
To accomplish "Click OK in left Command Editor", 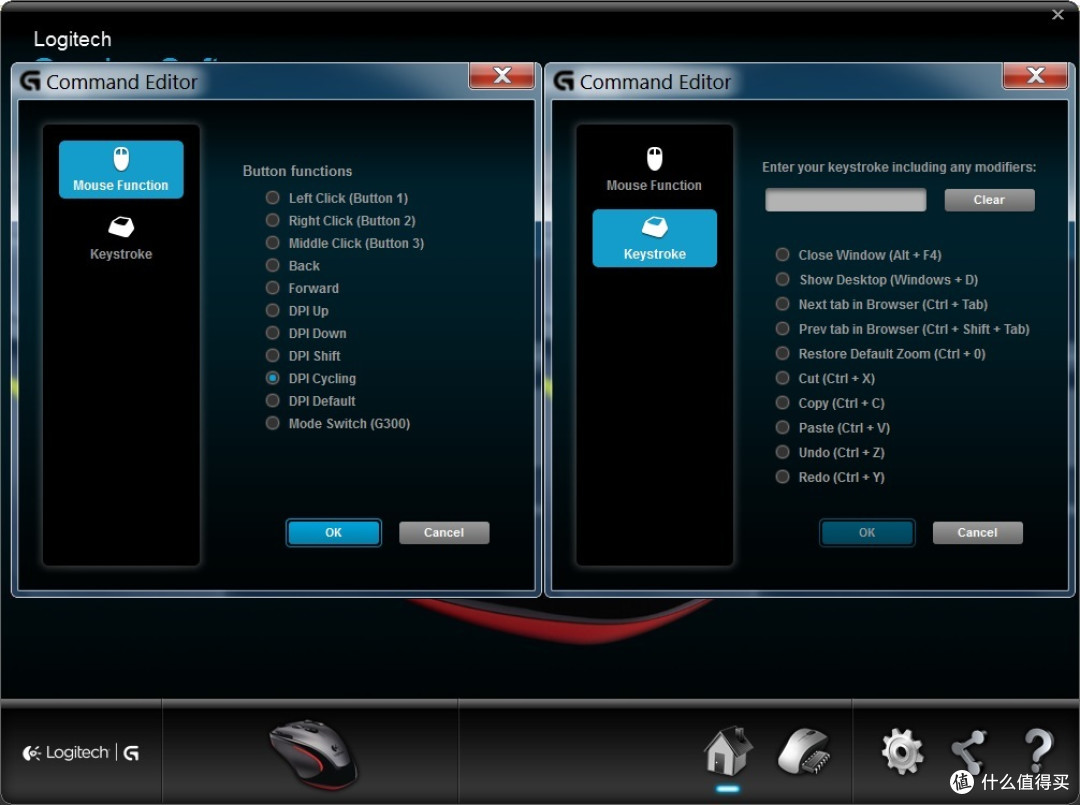I will 333,533.
